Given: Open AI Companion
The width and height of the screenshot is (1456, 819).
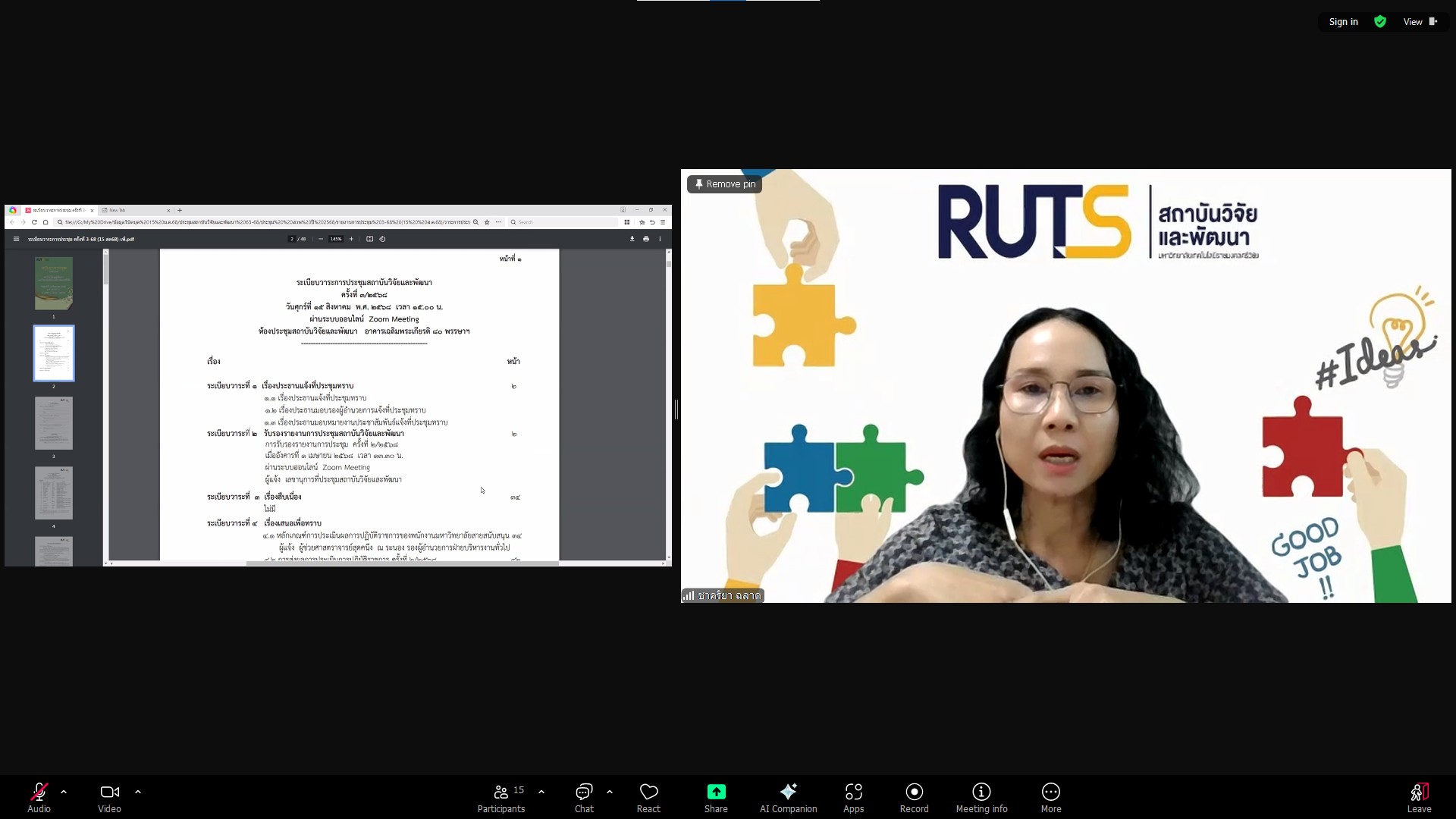Looking at the screenshot, I should (788, 797).
